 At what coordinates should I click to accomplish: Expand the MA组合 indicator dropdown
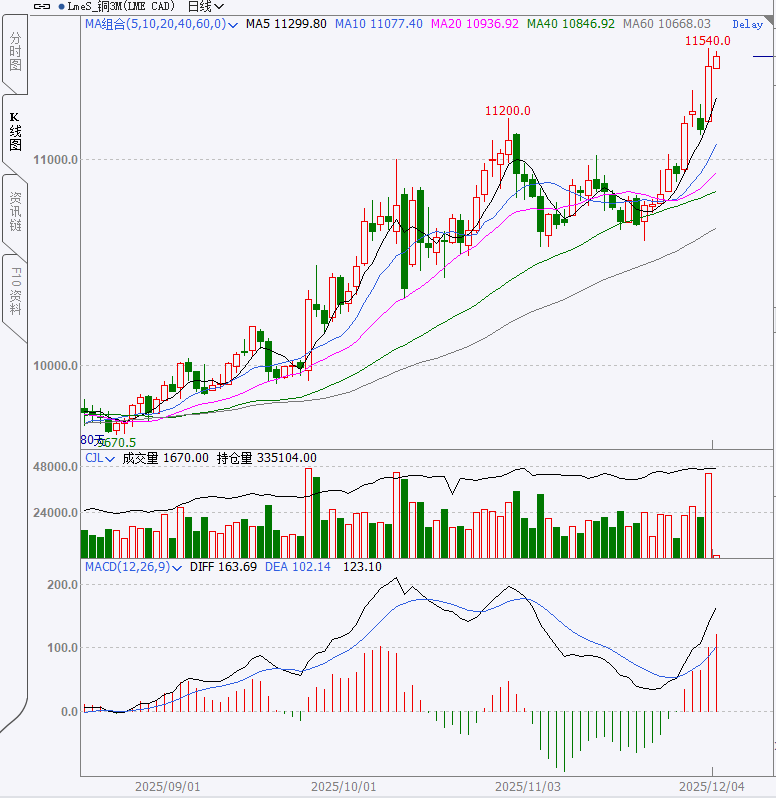coord(233,23)
